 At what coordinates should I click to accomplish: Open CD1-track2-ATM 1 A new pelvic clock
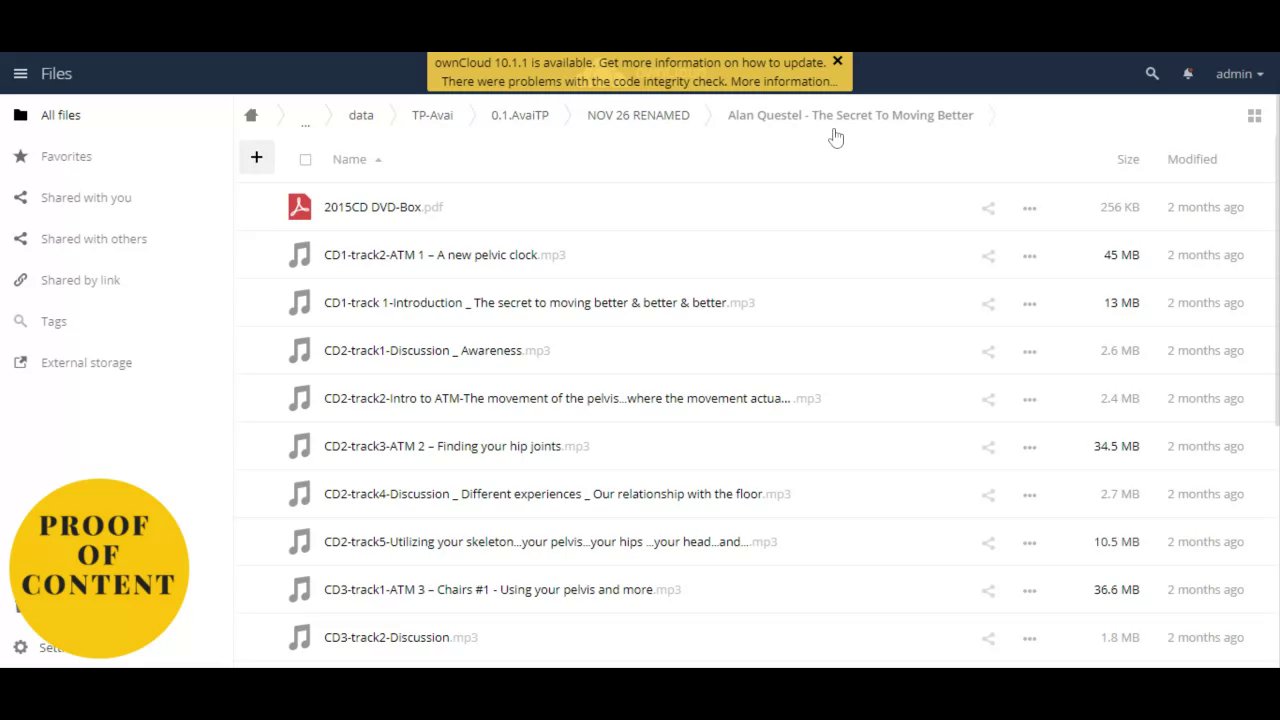[444, 255]
